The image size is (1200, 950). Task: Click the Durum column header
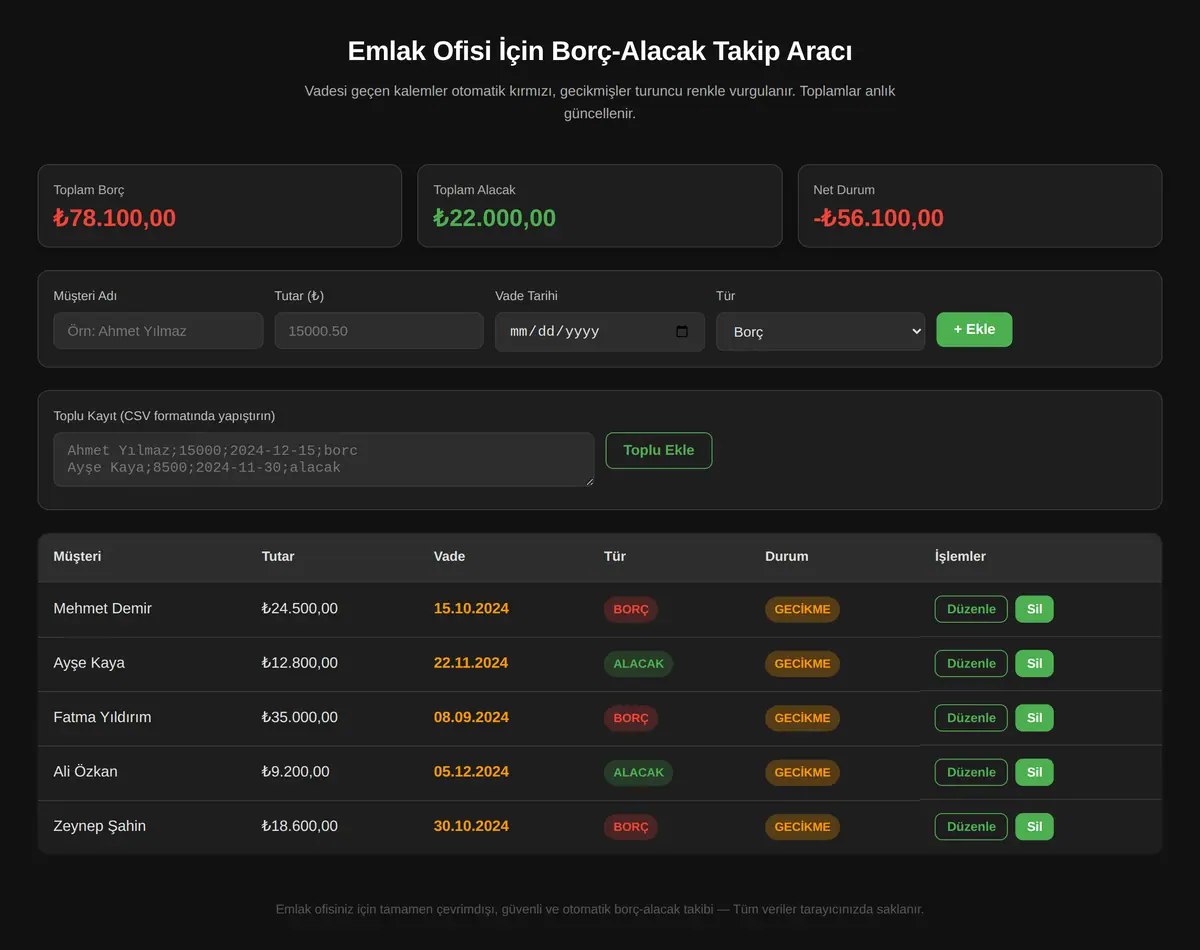[x=787, y=556]
